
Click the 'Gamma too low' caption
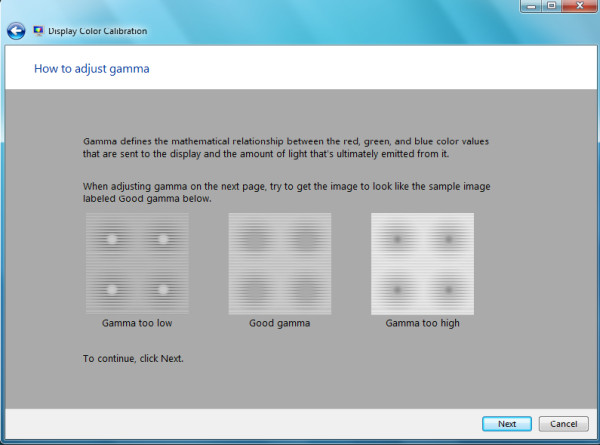coord(137,323)
